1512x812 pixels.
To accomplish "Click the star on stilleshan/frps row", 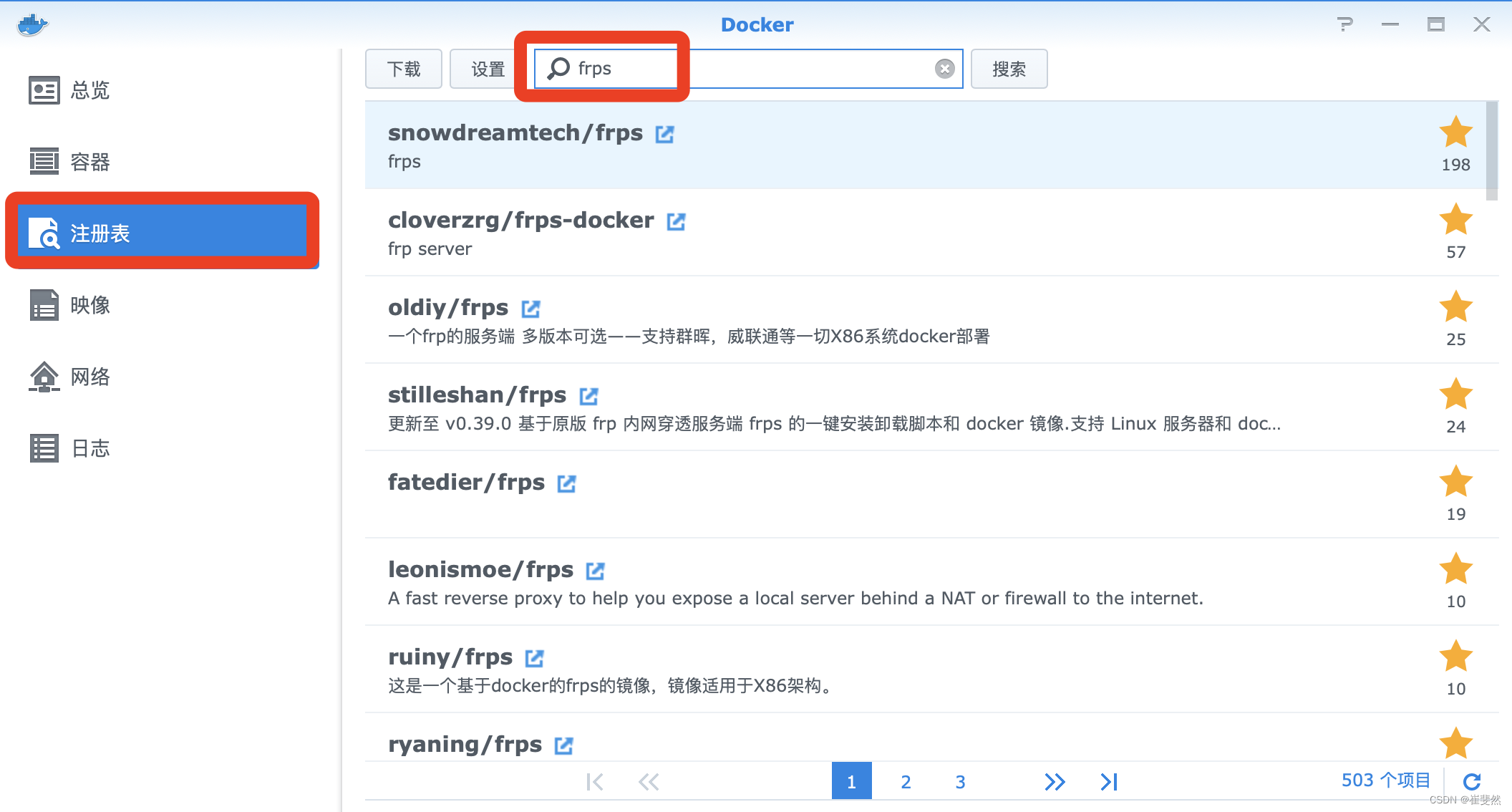I will (x=1455, y=395).
